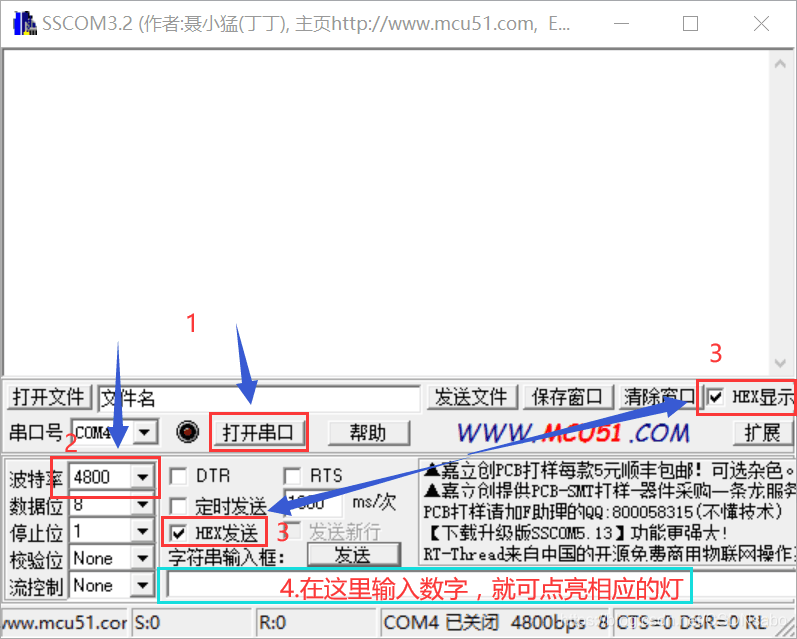The height and width of the screenshot is (639, 797).
Task: Enable the 定时发送 timed send checkbox
Action: point(178,506)
